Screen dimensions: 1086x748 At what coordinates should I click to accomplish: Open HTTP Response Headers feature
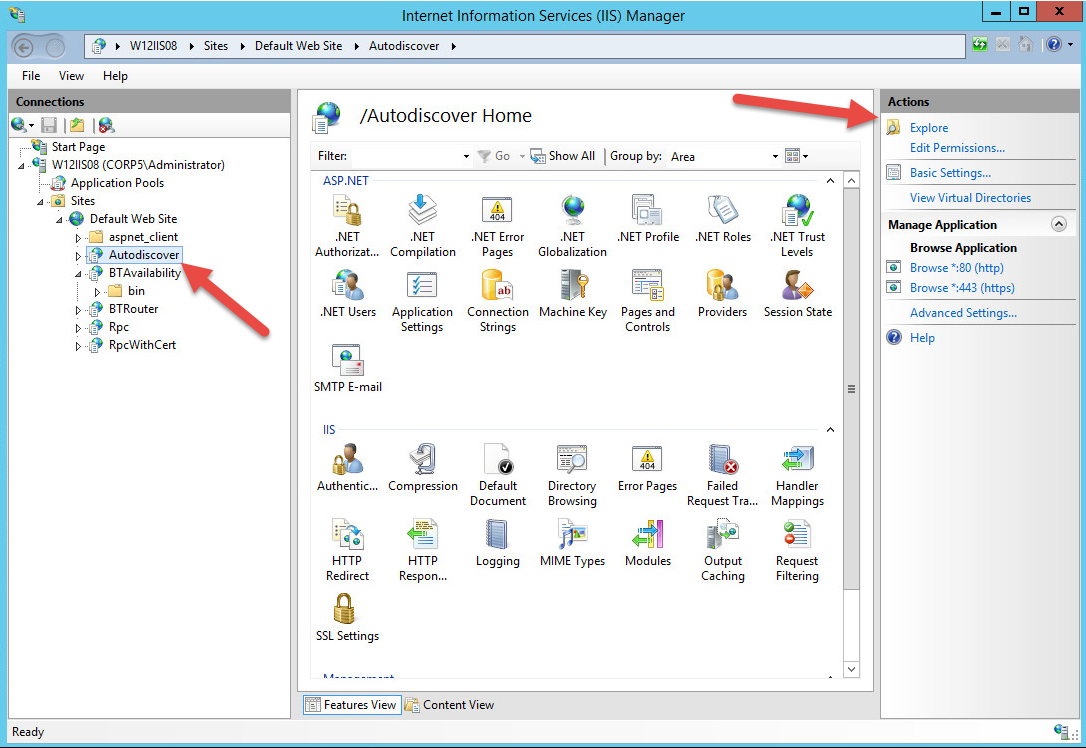(422, 550)
